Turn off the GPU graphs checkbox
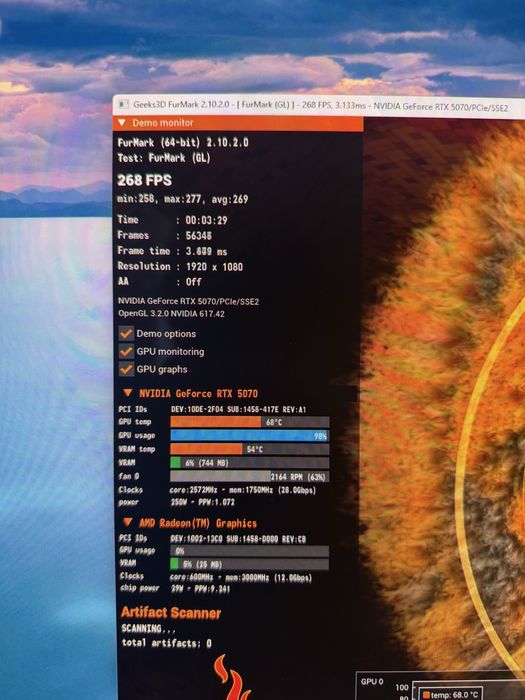This screenshot has width=525, height=700. point(126,369)
